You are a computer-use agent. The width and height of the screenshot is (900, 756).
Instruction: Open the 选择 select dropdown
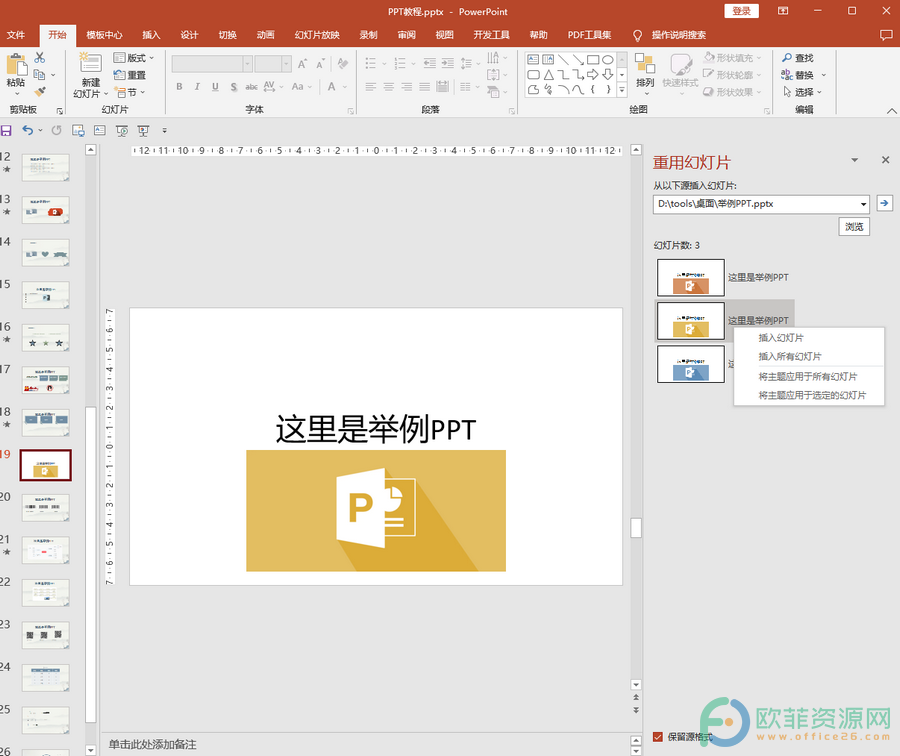tap(803, 92)
